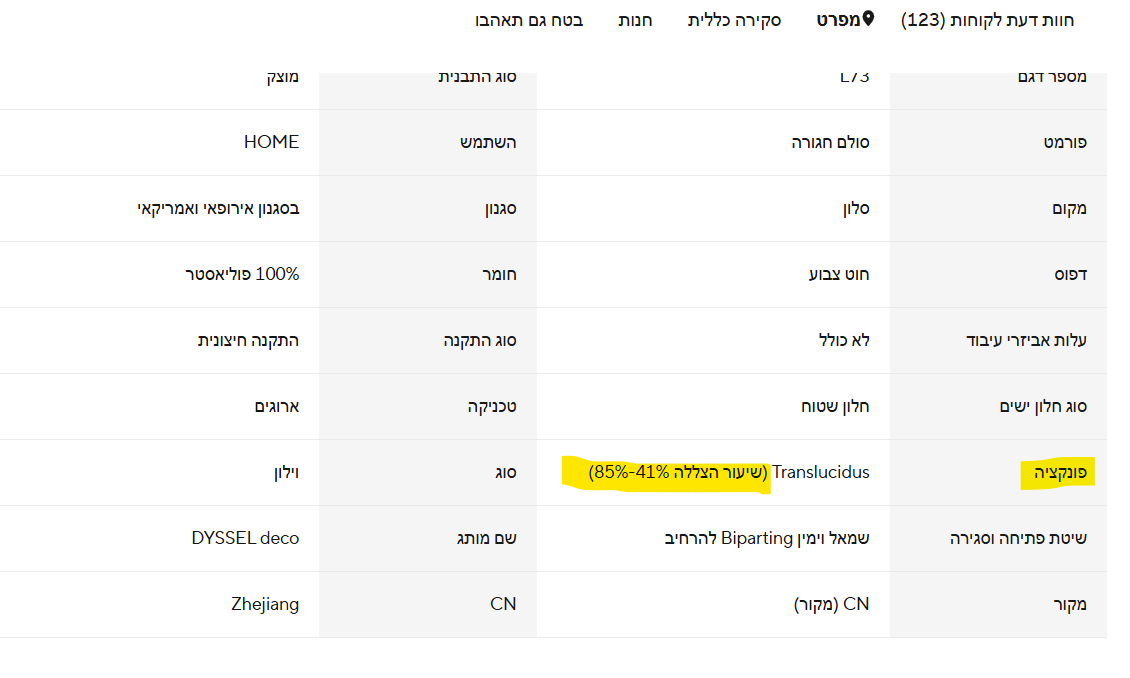
Task: Select the בטח גם תאהבו tab
Action: tap(530, 20)
